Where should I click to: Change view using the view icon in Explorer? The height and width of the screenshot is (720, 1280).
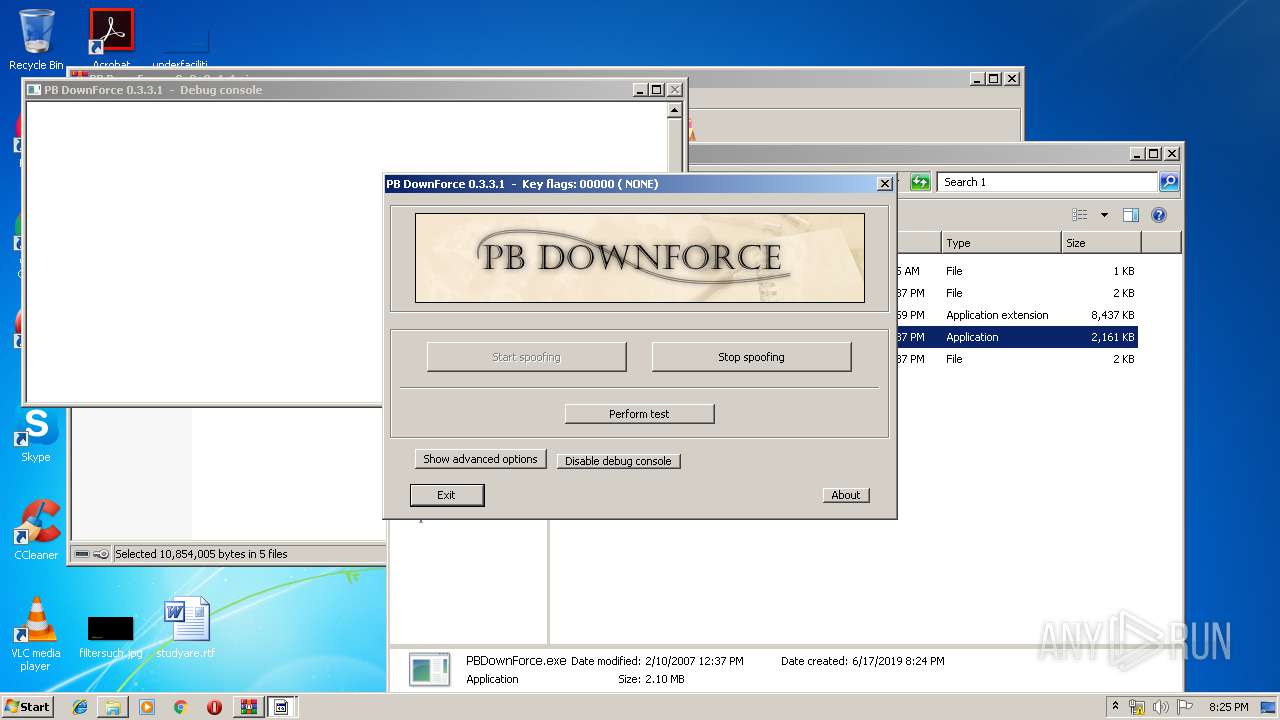pyautogui.click(x=1080, y=215)
